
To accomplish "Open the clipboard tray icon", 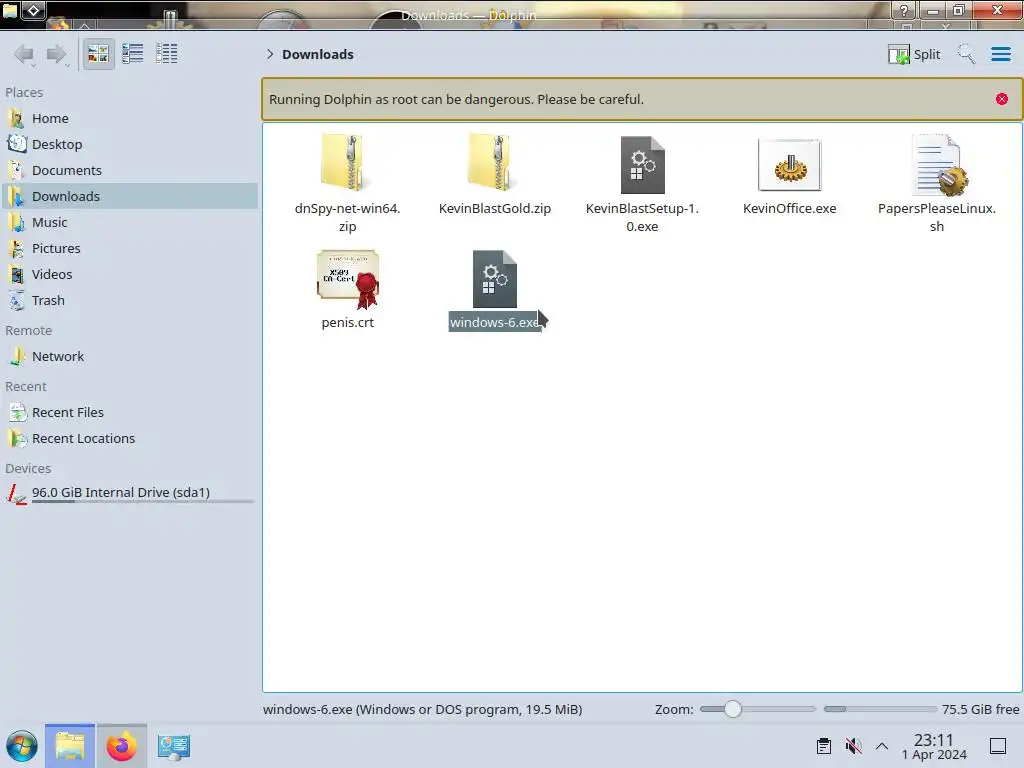I will (824, 746).
